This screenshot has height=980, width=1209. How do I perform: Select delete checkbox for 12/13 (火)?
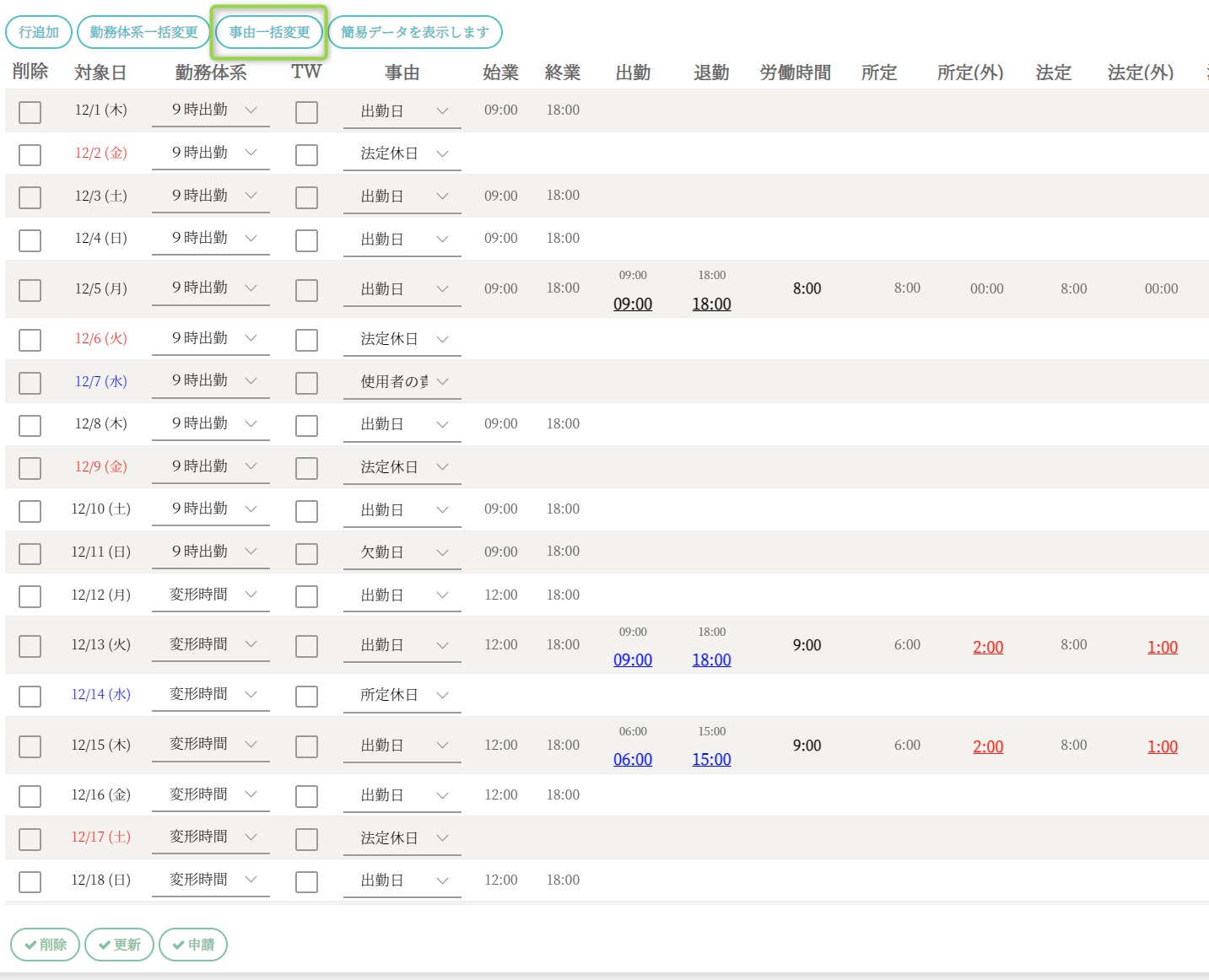pos(30,646)
